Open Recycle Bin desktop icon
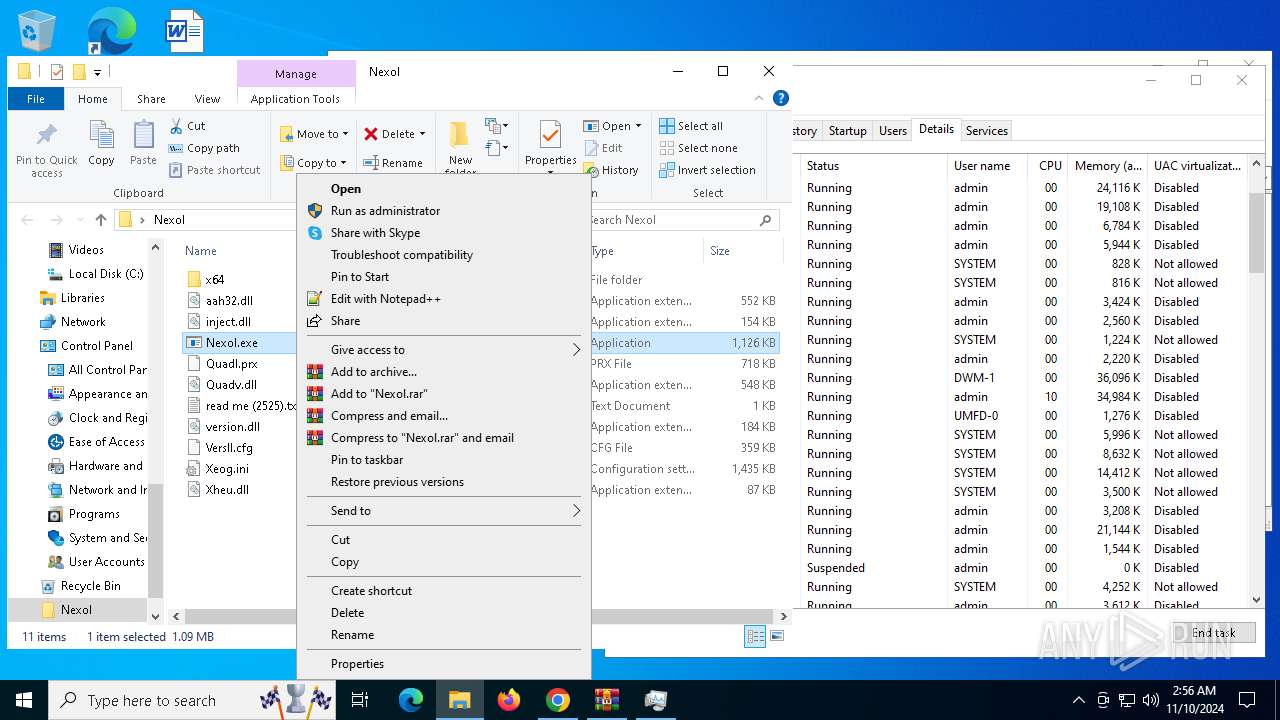This screenshot has width=1280, height=720. pyautogui.click(x=38, y=32)
